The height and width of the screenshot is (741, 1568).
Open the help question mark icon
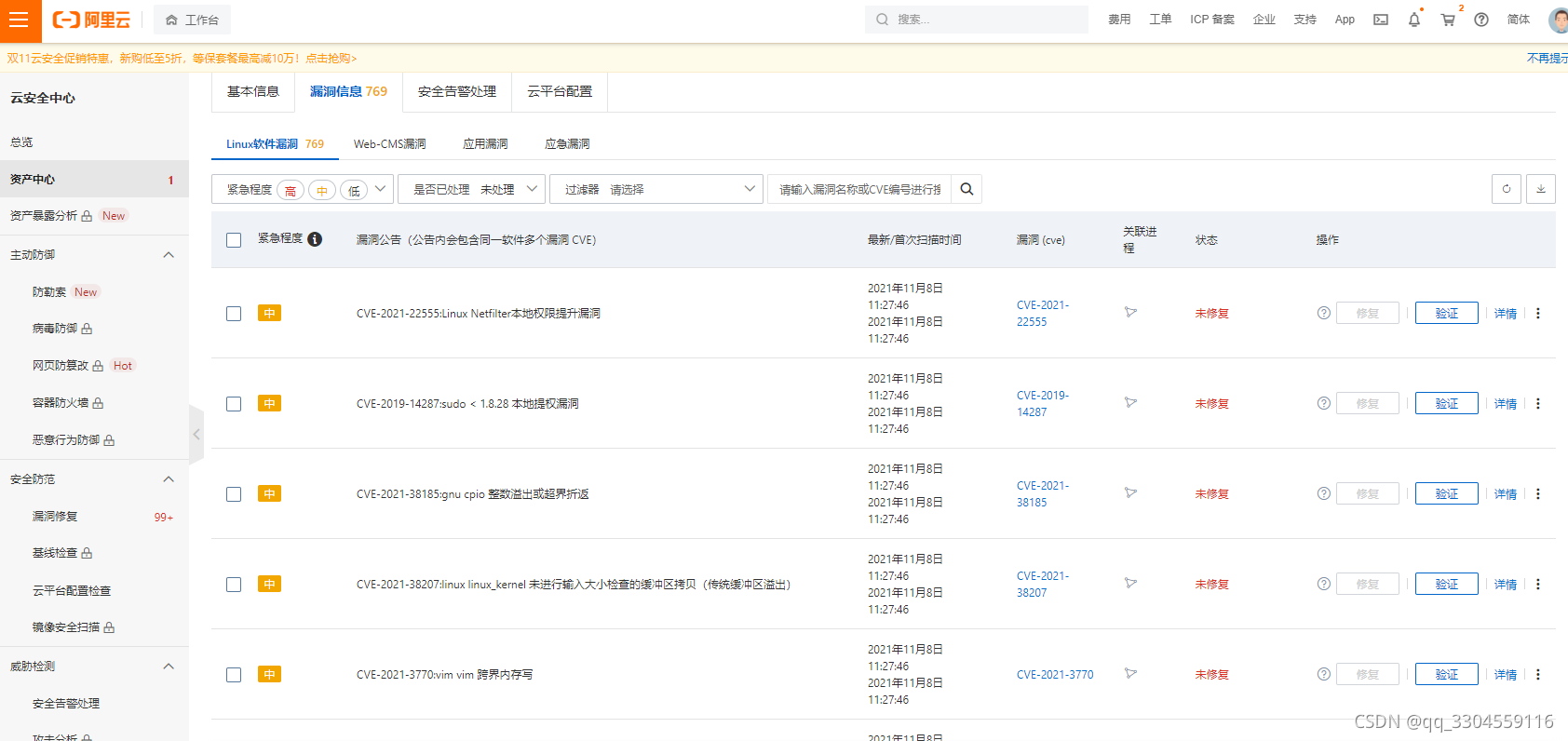(x=1481, y=20)
